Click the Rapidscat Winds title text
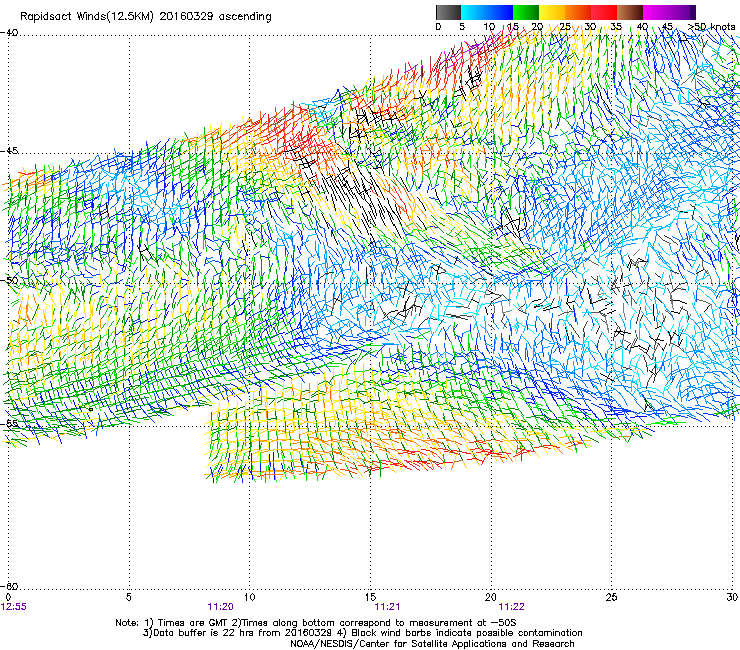The image size is (740, 650). tap(145, 17)
